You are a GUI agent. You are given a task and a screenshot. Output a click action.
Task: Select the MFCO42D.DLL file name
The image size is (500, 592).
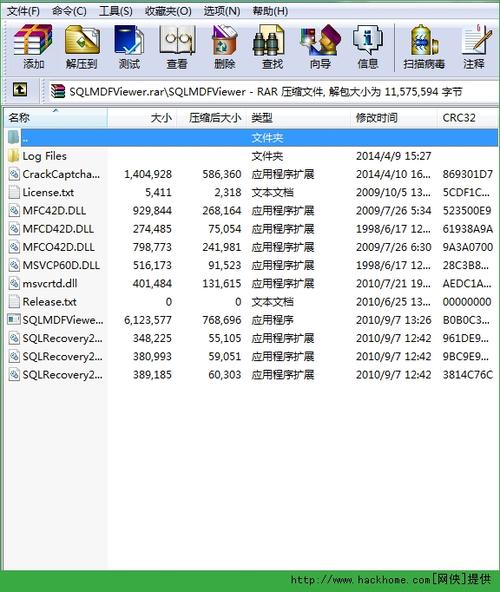(59, 247)
